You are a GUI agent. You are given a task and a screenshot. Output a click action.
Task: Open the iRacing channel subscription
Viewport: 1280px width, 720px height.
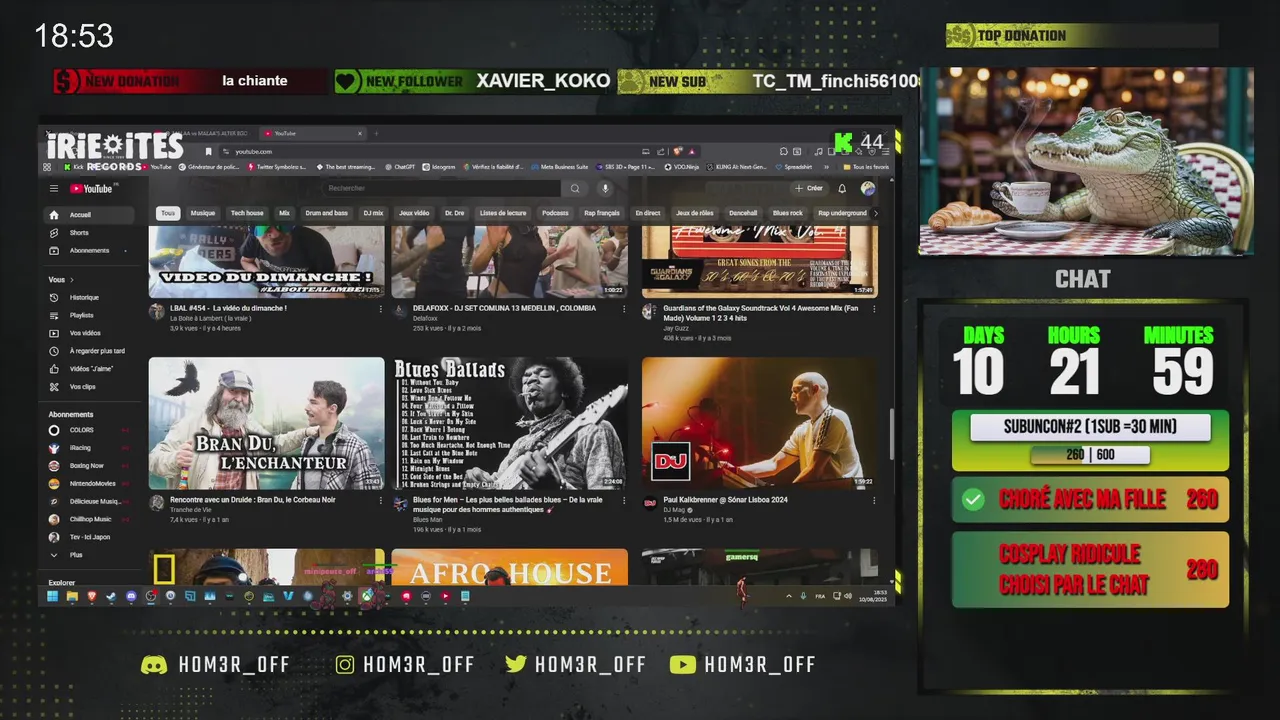tap(90, 448)
